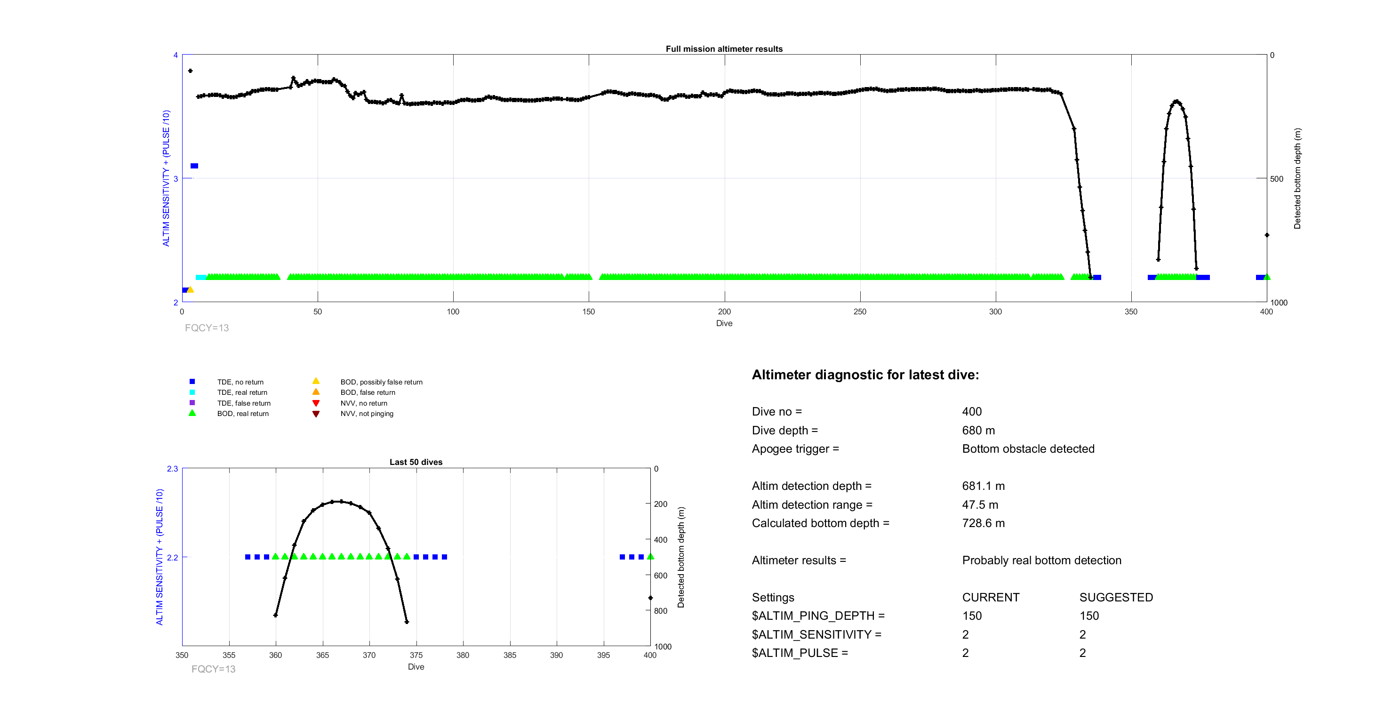This screenshot has width=1400, height=726.
Task: Click the 'Settings' header
Action: (x=773, y=597)
